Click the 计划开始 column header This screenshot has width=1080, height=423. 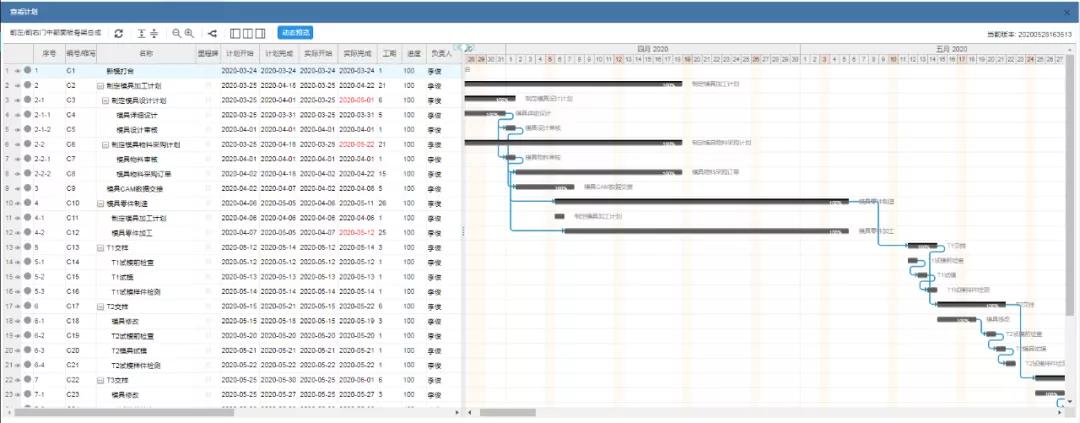click(238, 52)
